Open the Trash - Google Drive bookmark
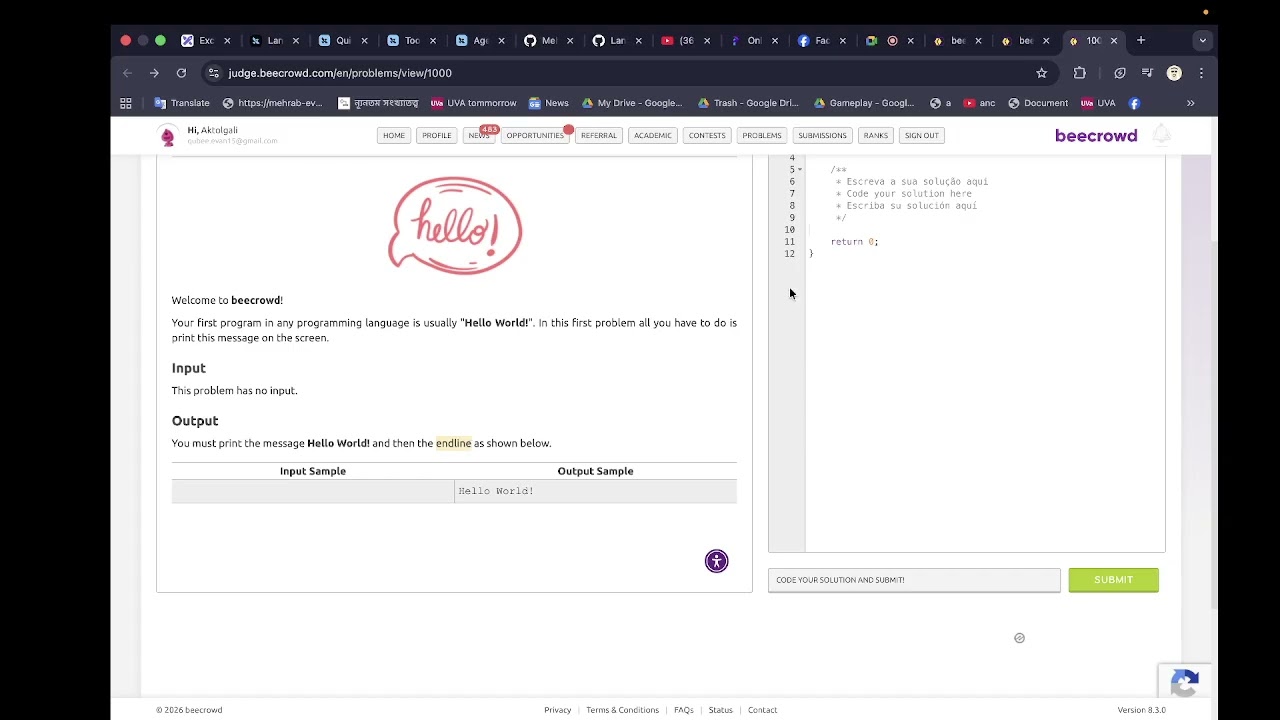 (749, 103)
